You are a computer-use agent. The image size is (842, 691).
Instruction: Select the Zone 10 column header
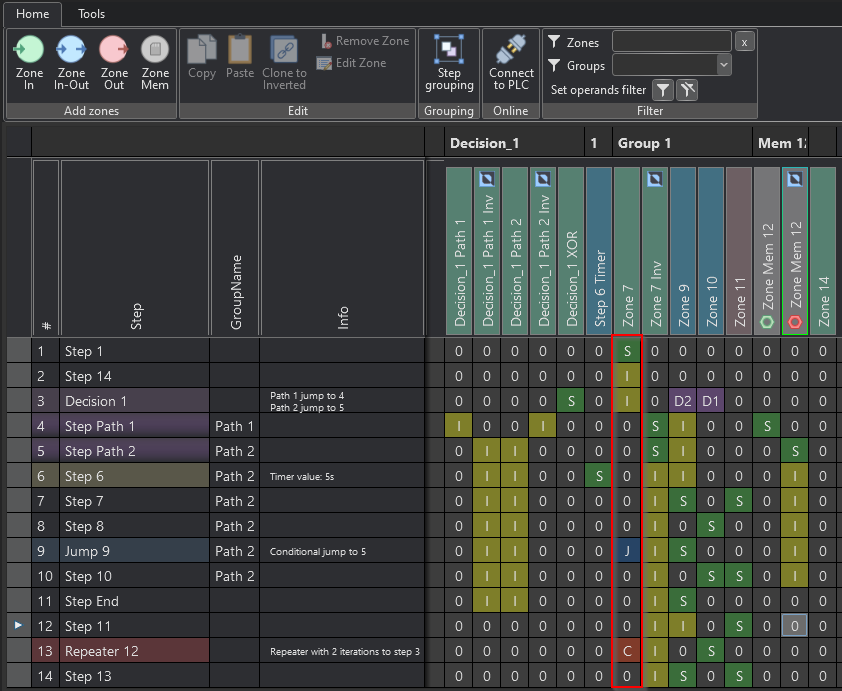click(x=711, y=251)
